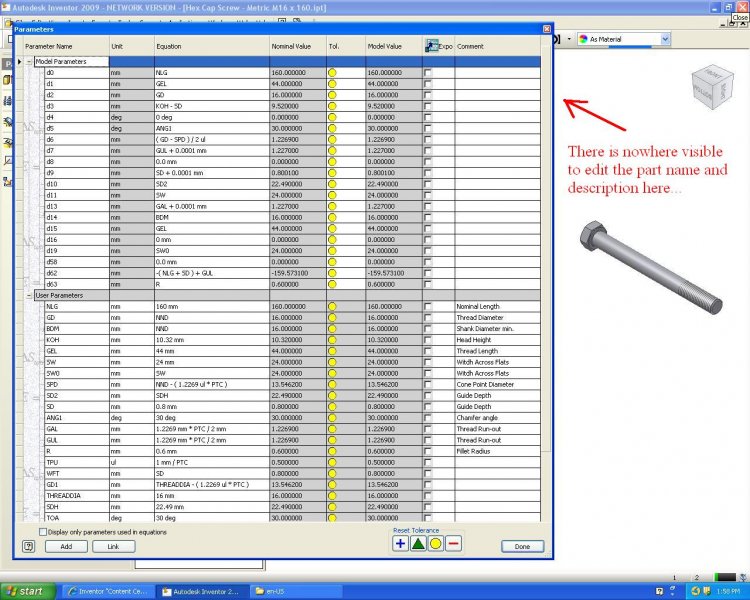Click the equation '-( NLG + SD ) + GUL'
750x600 pixels.
click(212, 273)
